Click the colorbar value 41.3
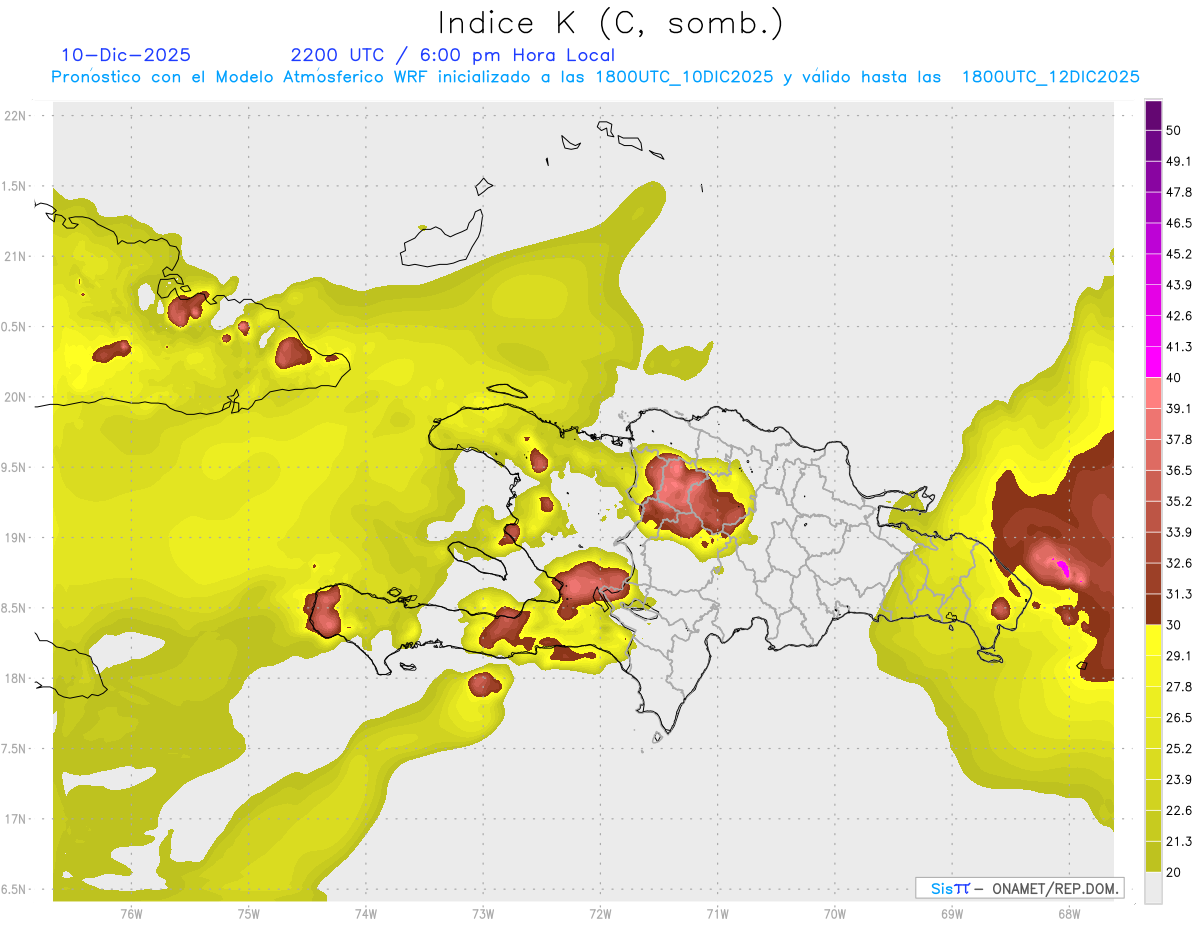Image resolution: width=1200 pixels, height=927 pixels. [1179, 347]
